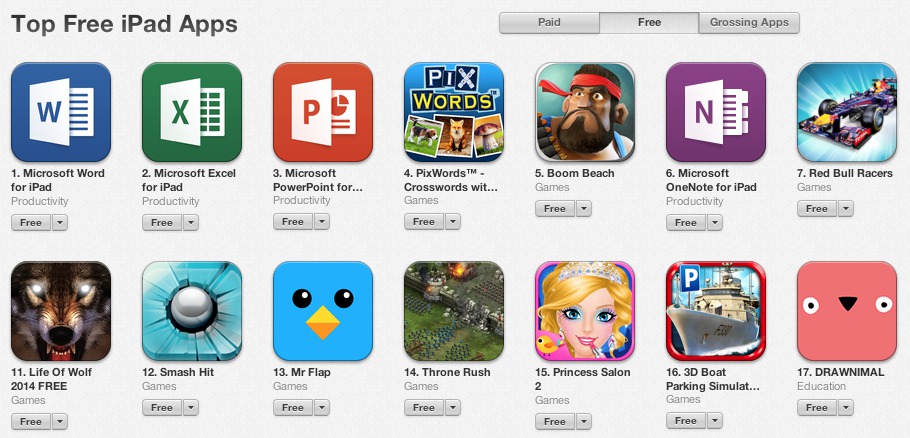Open dropdown arrow next to Boom Beach Free button
The width and height of the screenshot is (910, 438).
pyautogui.click(x=584, y=209)
